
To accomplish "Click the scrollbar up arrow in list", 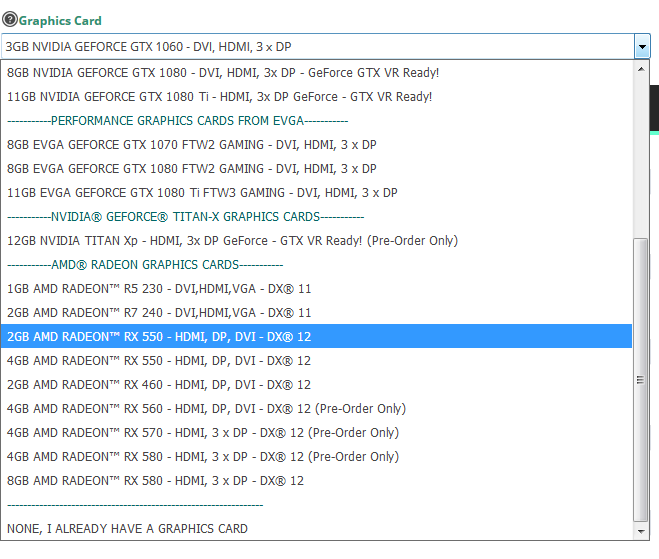I will pos(641,69).
